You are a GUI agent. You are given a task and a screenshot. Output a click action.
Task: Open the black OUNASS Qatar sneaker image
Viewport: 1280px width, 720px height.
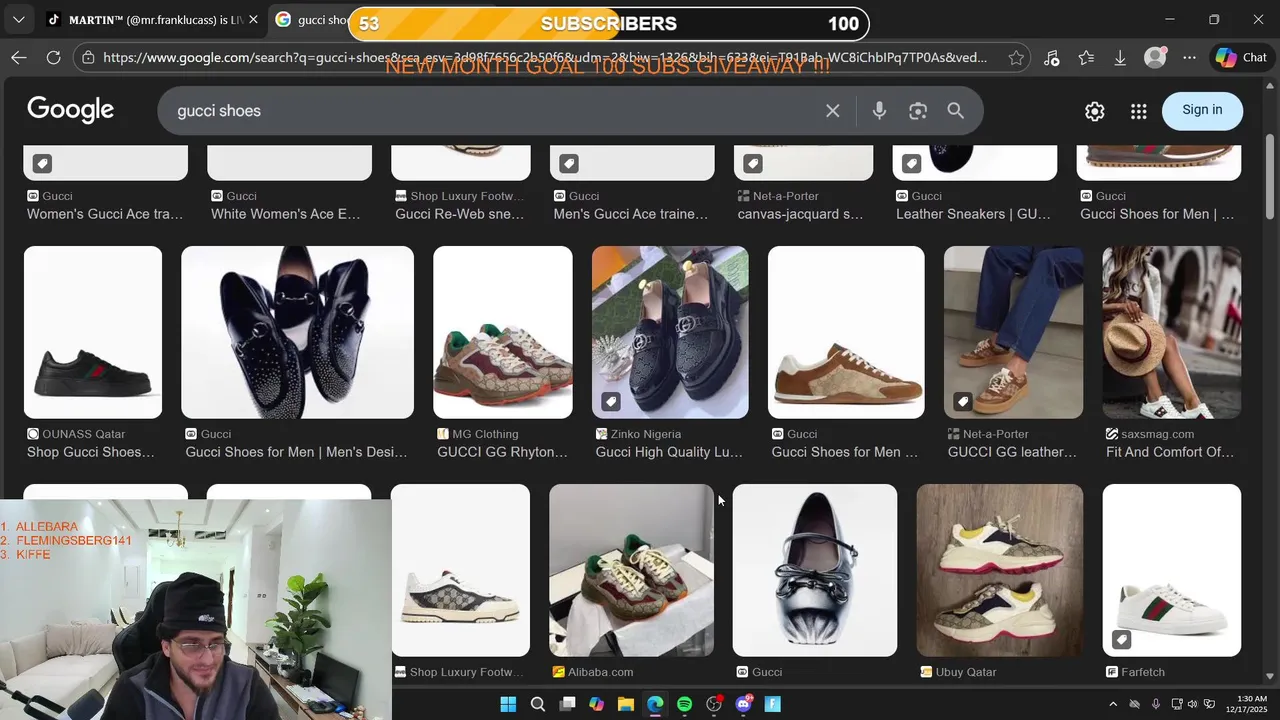tap(93, 332)
